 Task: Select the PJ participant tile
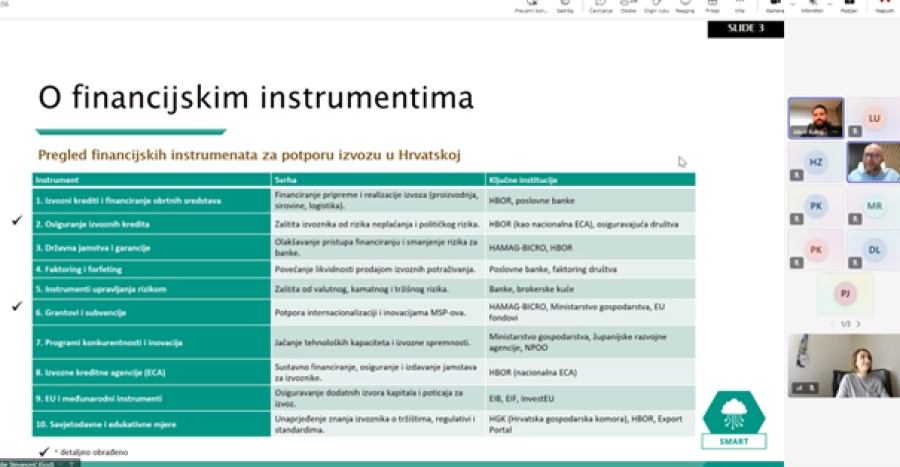(x=844, y=294)
